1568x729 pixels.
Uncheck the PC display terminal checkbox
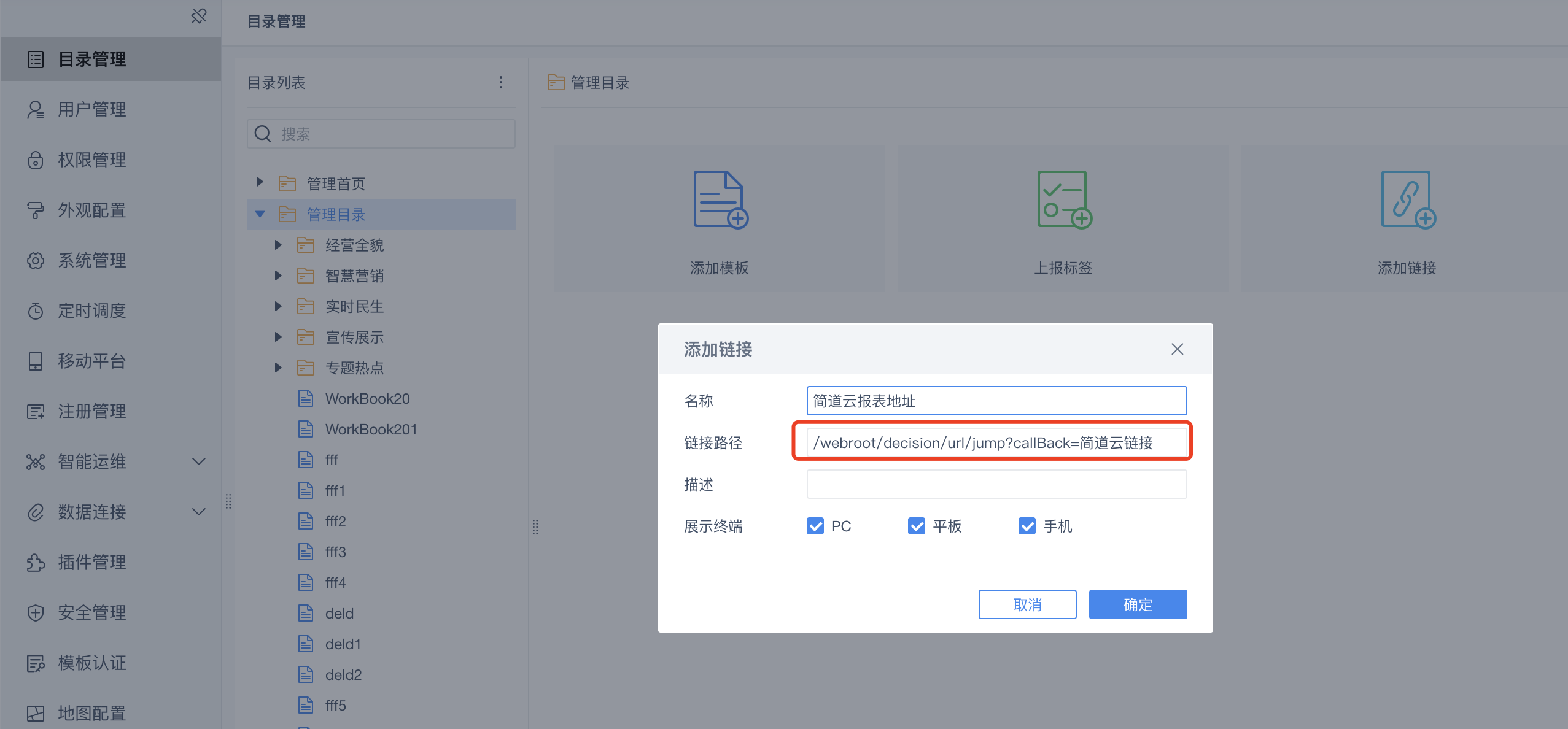pyautogui.click(x=815, y=526)
